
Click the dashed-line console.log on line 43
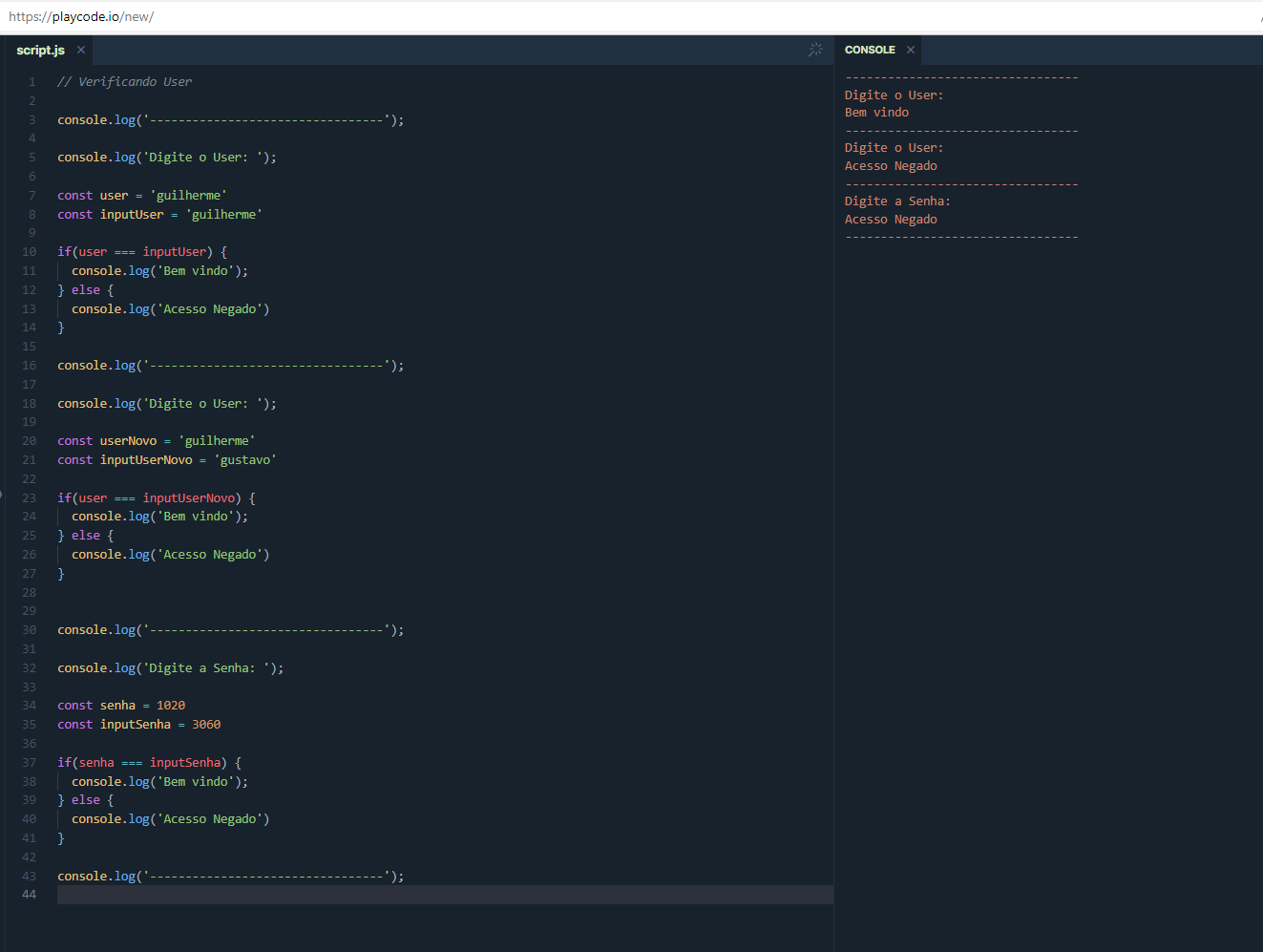(x=231, y=877)
